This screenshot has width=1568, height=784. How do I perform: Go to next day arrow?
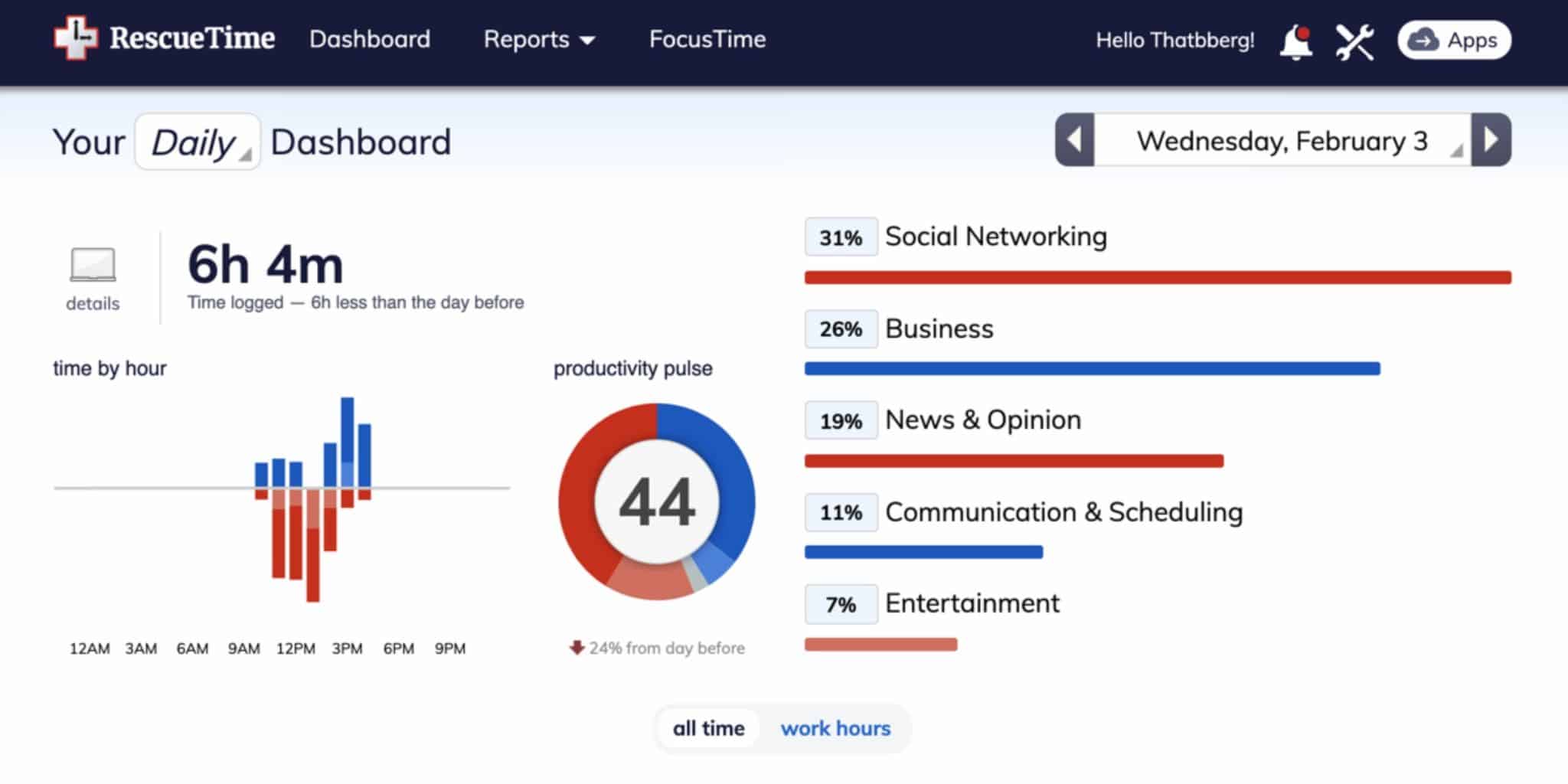click(x=1491, y=140)
